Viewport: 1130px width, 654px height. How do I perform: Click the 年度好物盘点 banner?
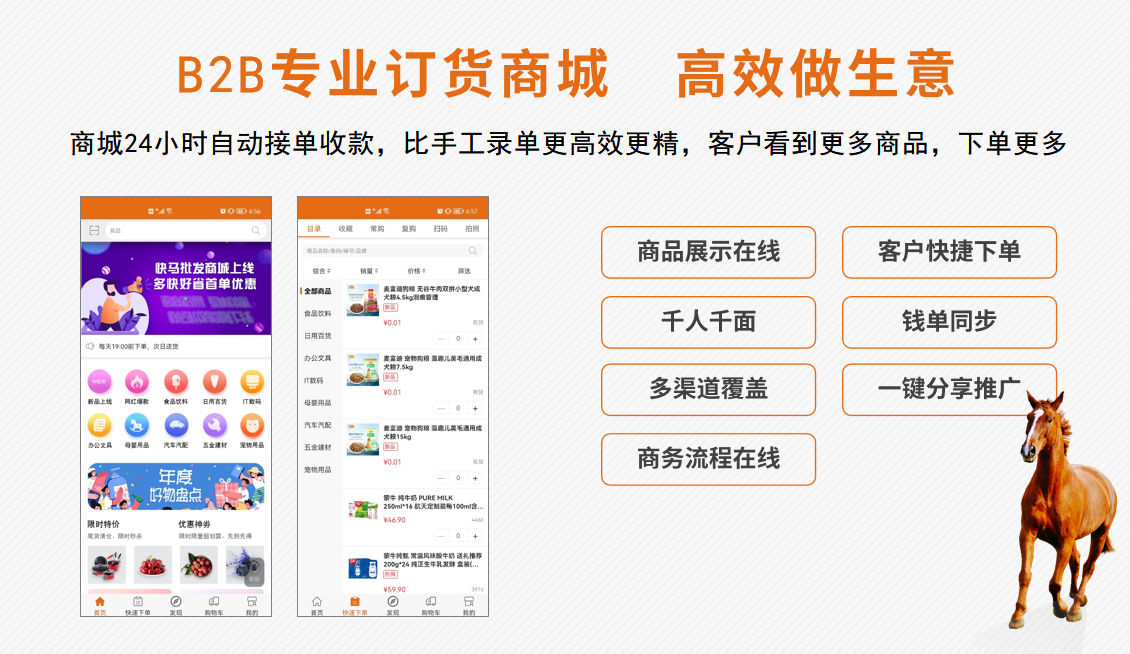pos(176,486)
